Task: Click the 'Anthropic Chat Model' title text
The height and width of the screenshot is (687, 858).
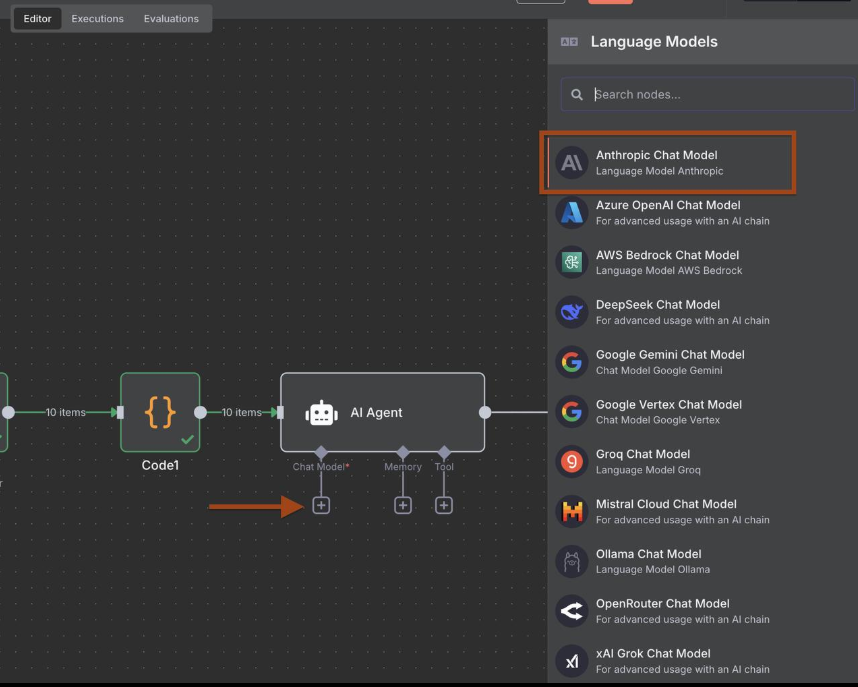Action: click(x=656, y=155)
